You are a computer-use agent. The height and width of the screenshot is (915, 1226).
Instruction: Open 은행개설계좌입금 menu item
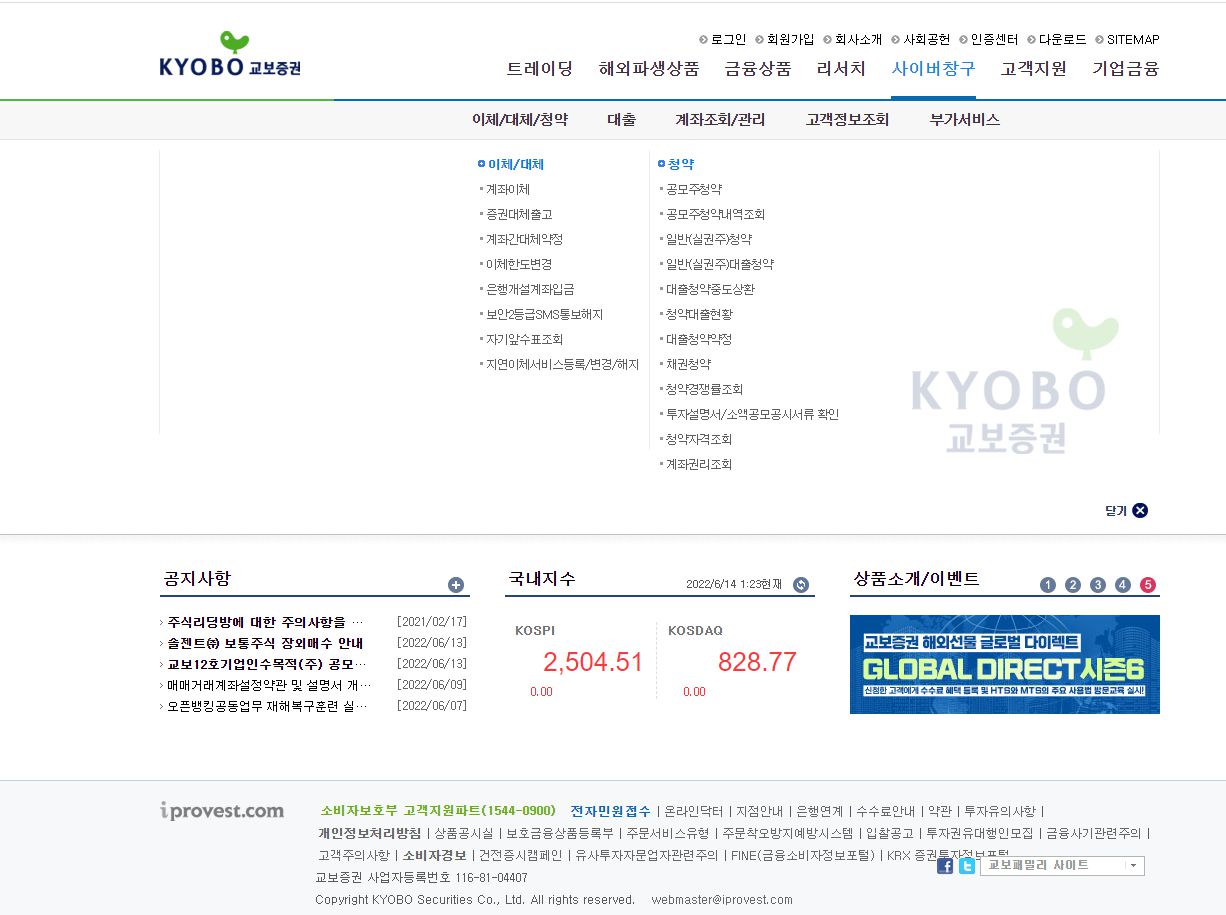(530, 289)
